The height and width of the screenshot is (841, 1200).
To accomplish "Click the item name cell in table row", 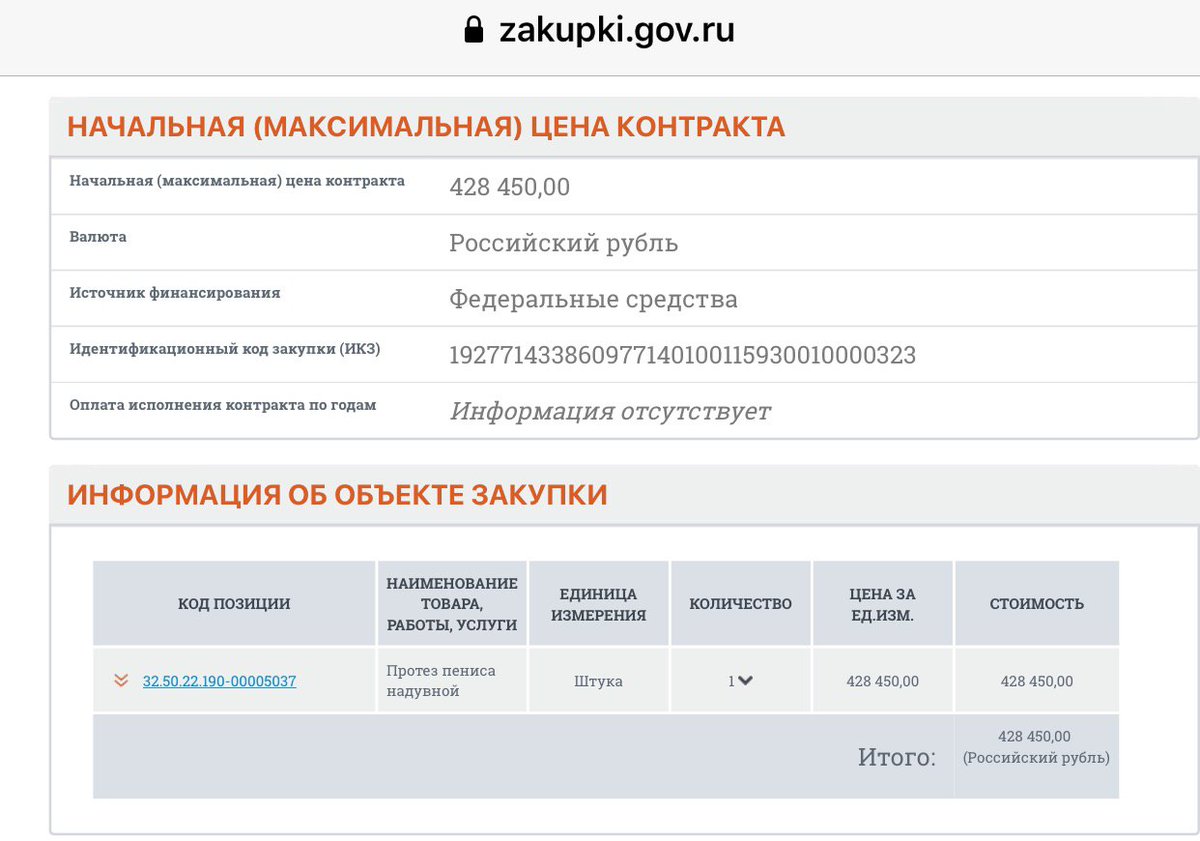I will (x=452, y=681).
